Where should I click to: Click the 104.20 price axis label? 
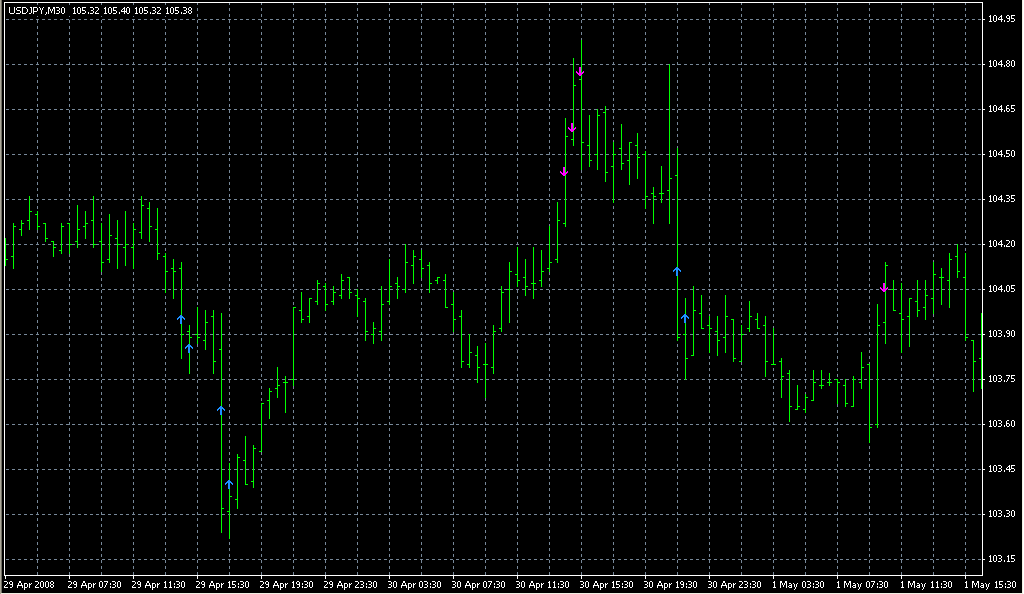1001,244
